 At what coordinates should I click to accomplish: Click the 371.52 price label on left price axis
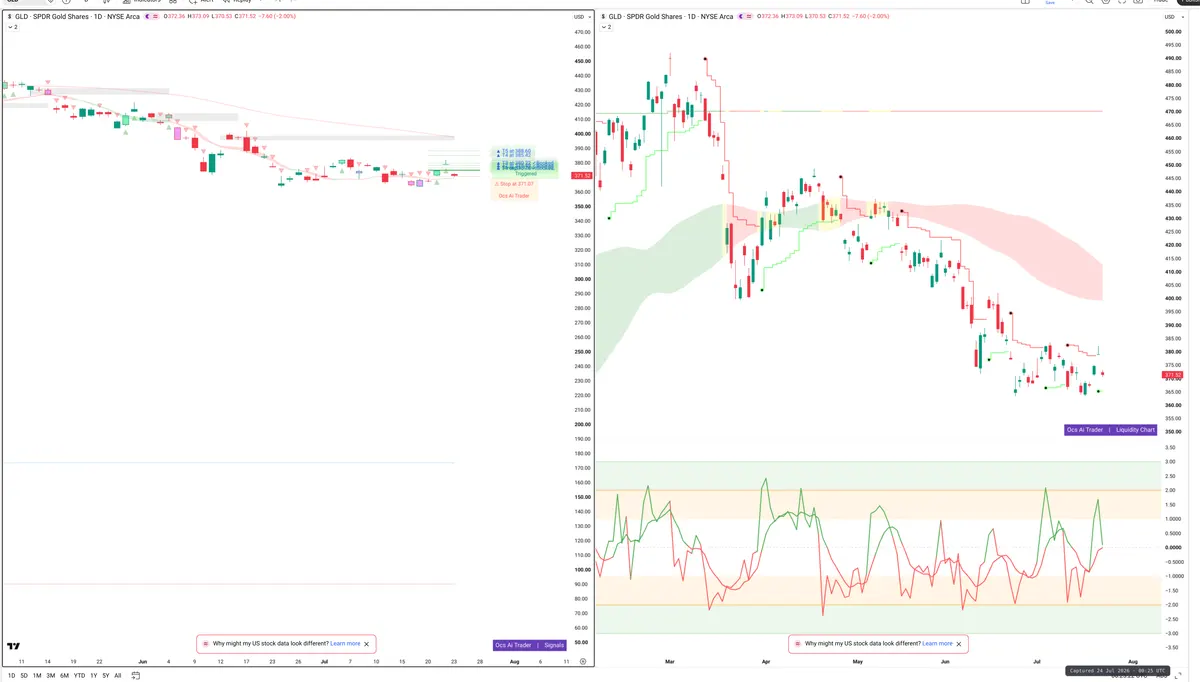pyautogui.click(x=579, y=175)
